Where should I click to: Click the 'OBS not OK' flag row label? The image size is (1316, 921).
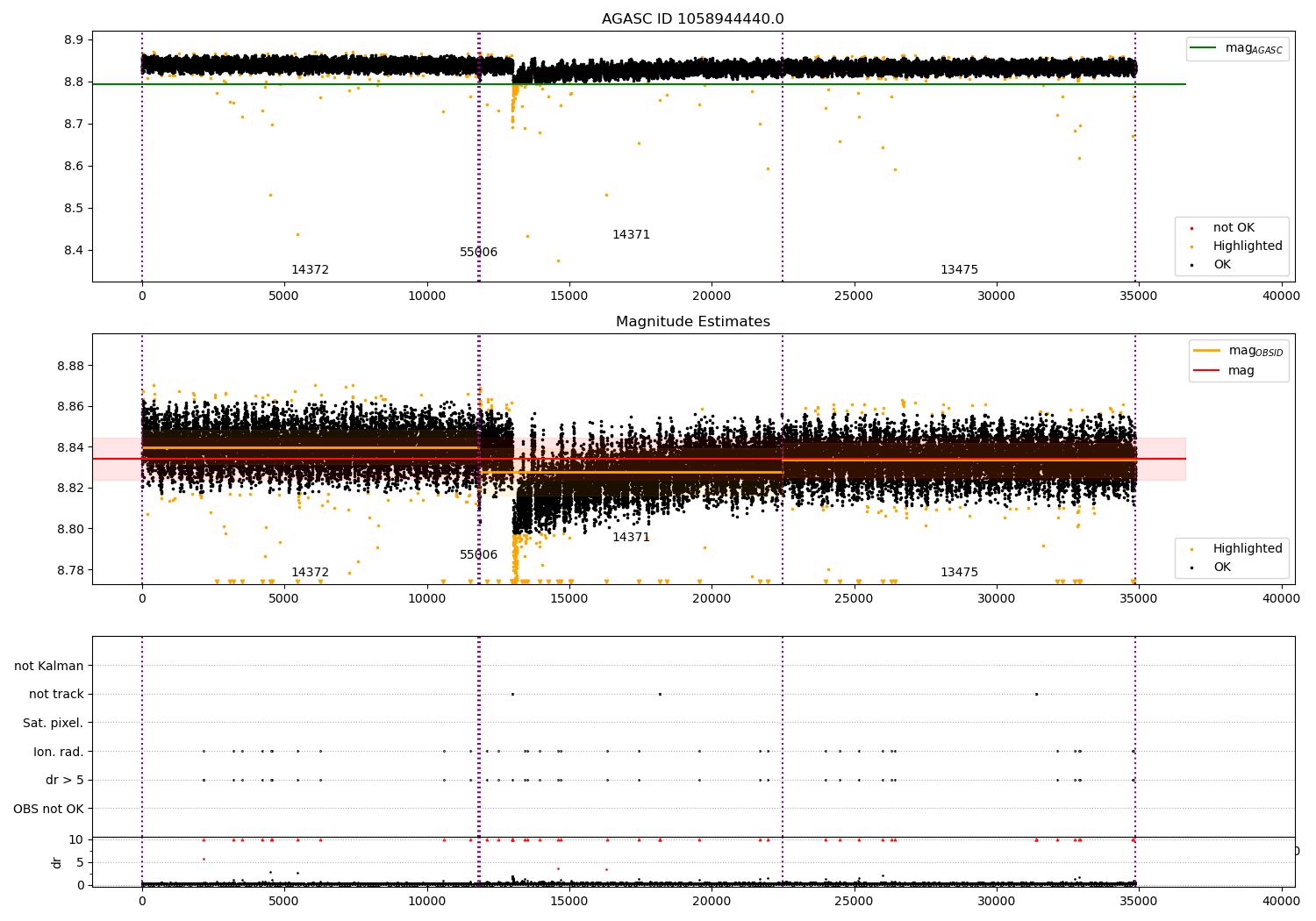[48, 809]
